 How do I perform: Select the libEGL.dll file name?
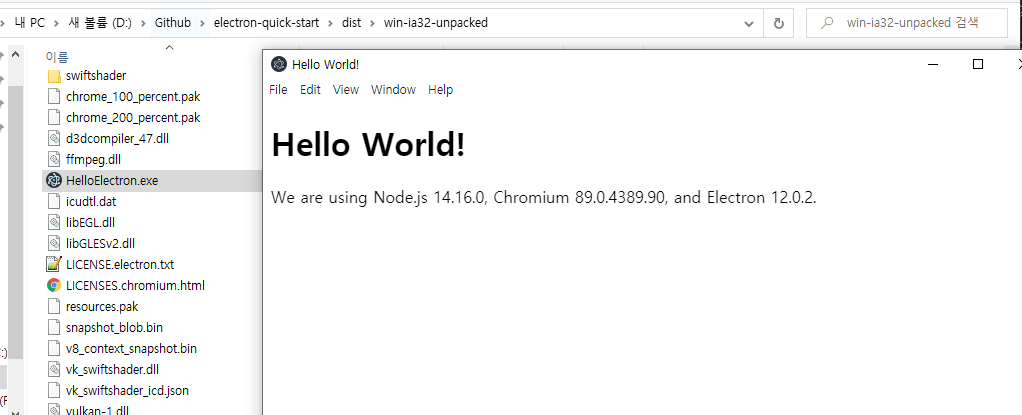point(90,222)
